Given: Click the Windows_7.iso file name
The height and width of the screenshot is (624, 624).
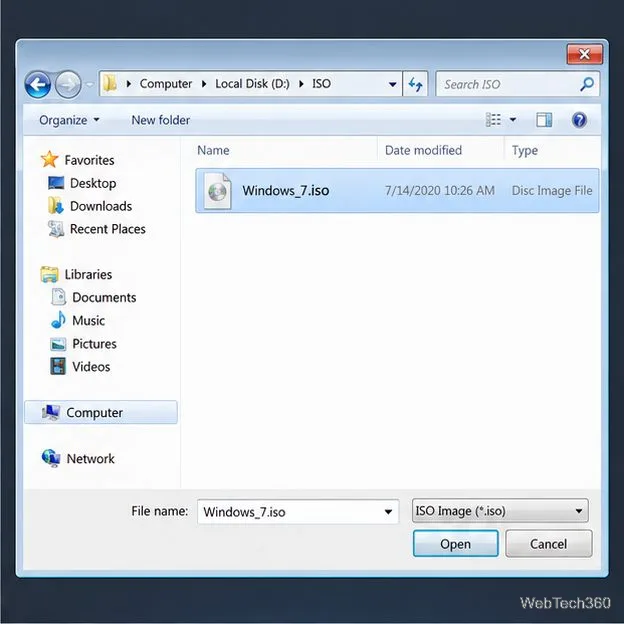Looking at the screenshot, I should 285,191.
